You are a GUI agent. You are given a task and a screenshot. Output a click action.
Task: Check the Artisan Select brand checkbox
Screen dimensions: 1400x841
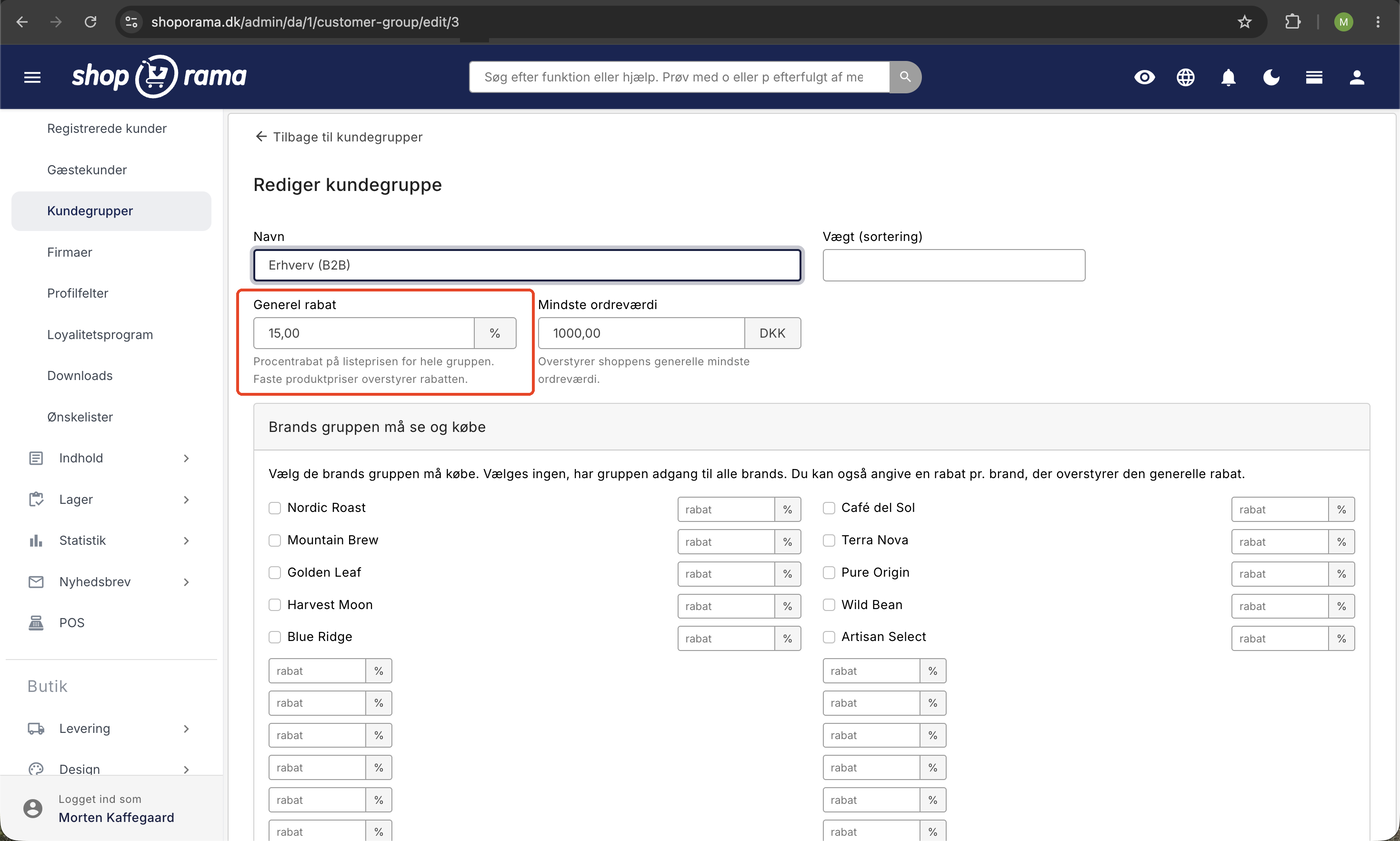[x=829, y=637]
